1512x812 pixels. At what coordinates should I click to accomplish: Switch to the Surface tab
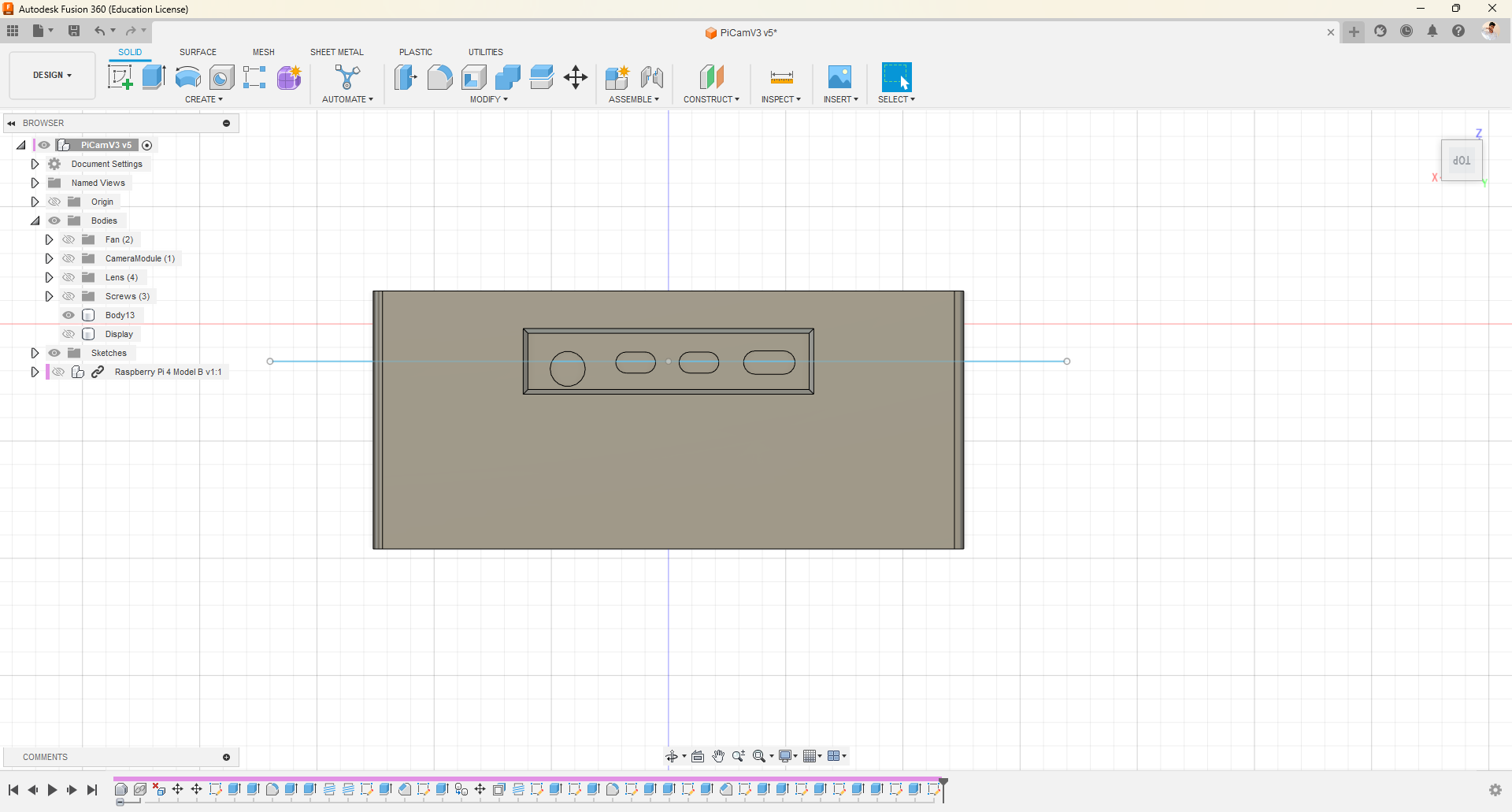[198, 52]
